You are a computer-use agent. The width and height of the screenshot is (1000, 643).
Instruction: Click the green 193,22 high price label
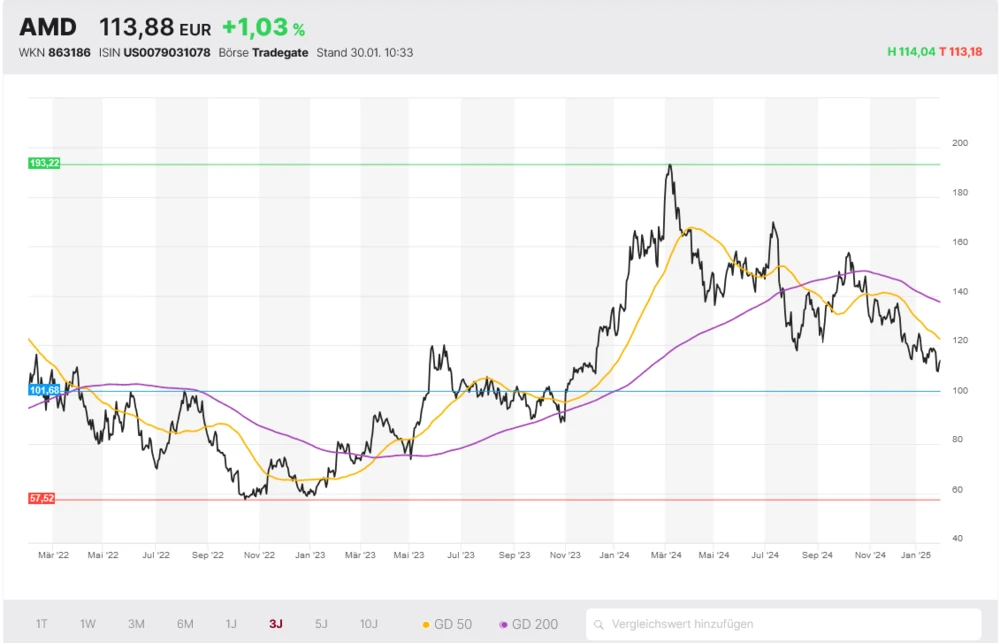(44, 163)
